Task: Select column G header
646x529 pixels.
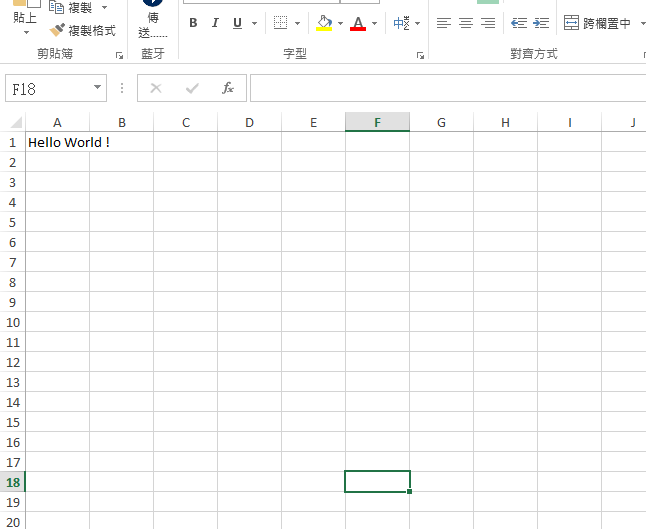Action: click(x=441, y=122)
